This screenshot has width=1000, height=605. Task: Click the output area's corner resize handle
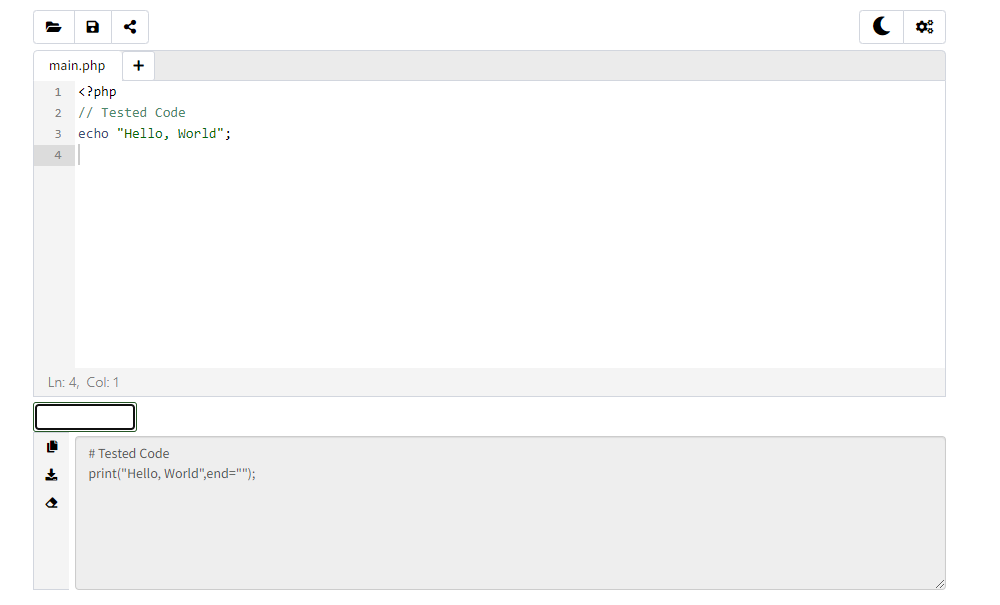[939, 583]
